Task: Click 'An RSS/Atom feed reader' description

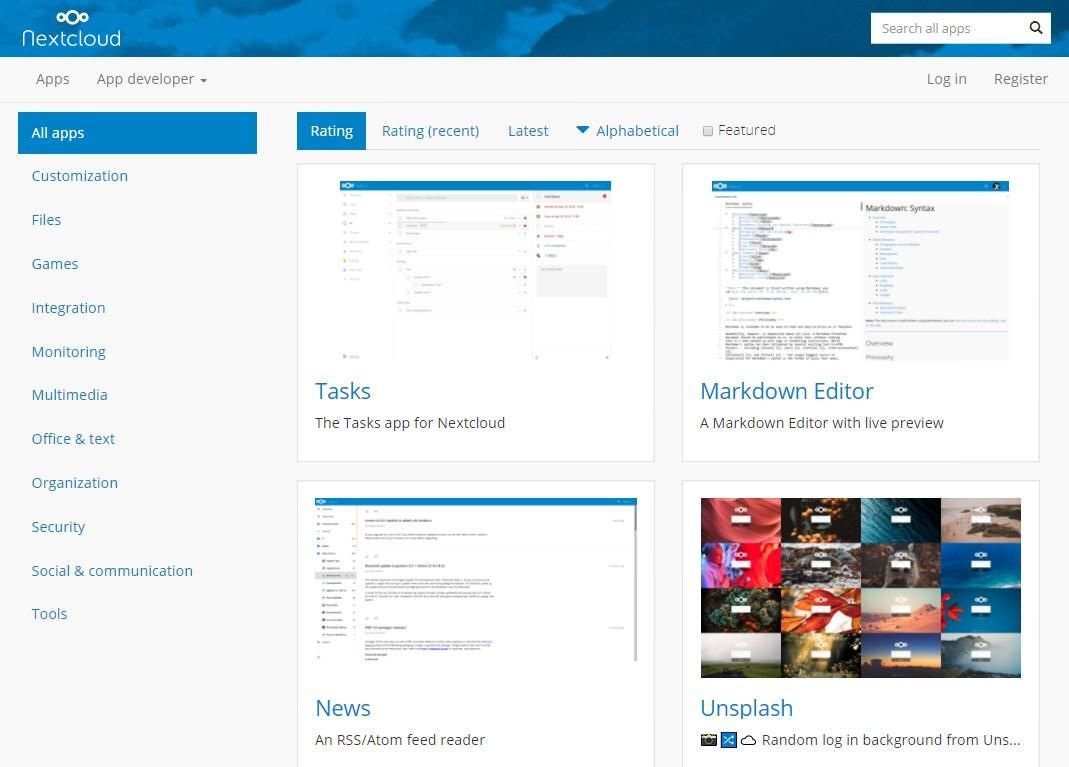Action: coord(400,740)
